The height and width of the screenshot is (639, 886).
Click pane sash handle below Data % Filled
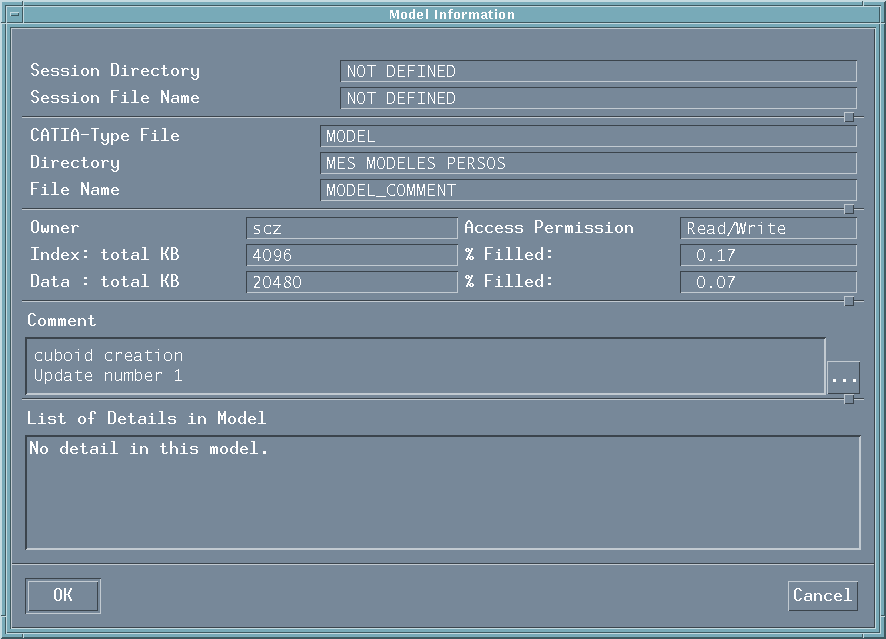click(x=849, y=301)
